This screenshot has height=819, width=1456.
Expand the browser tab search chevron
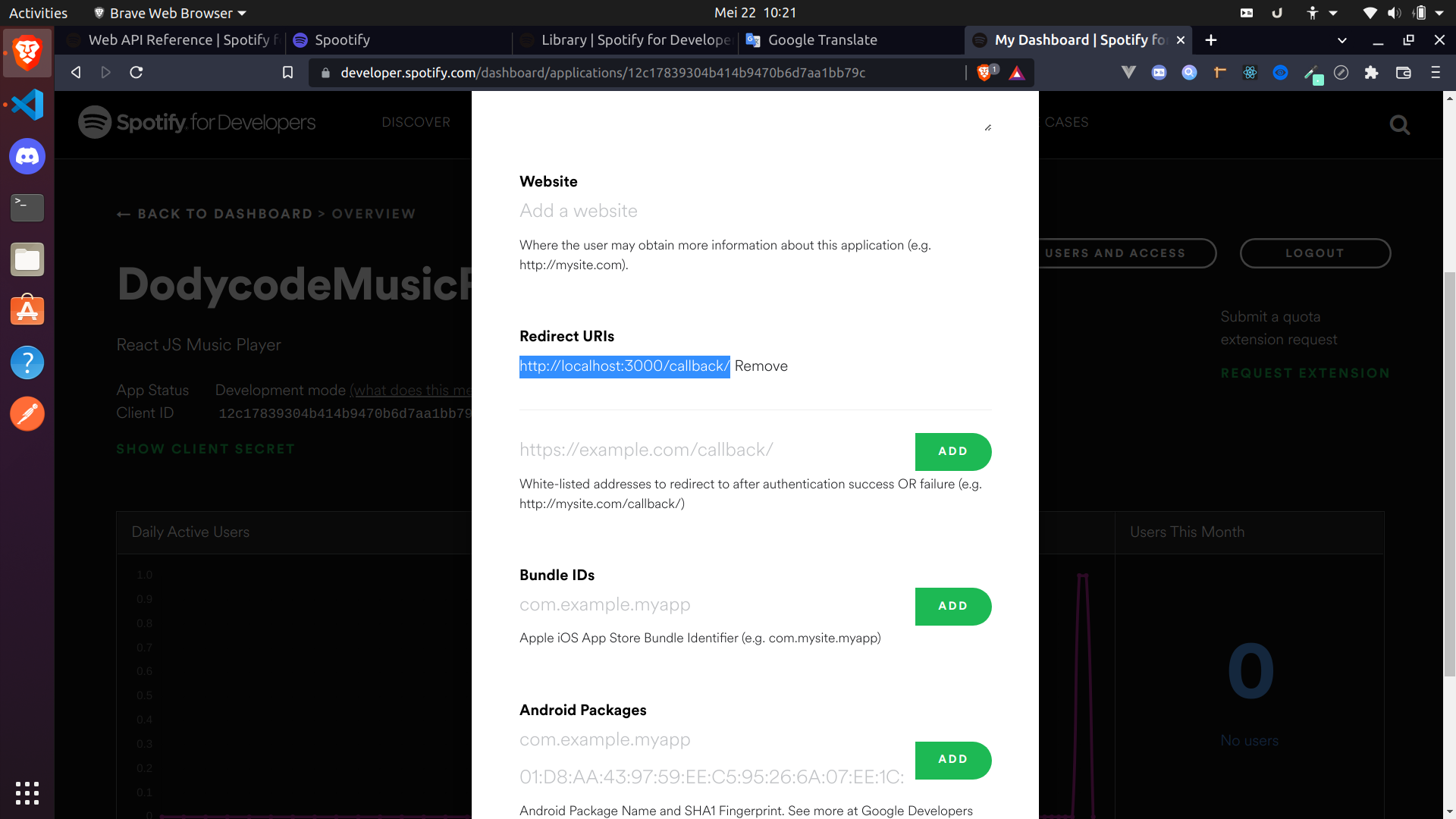[1341, 40]
